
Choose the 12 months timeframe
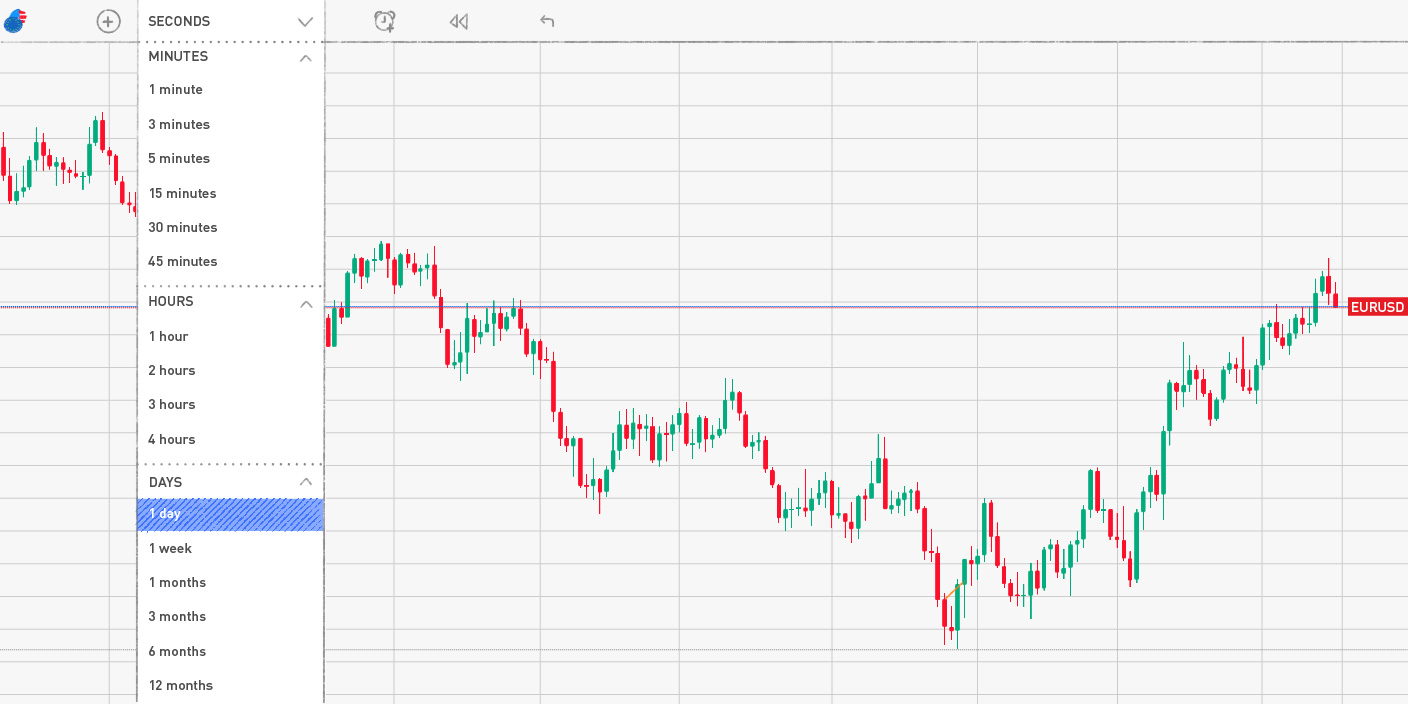181,685
